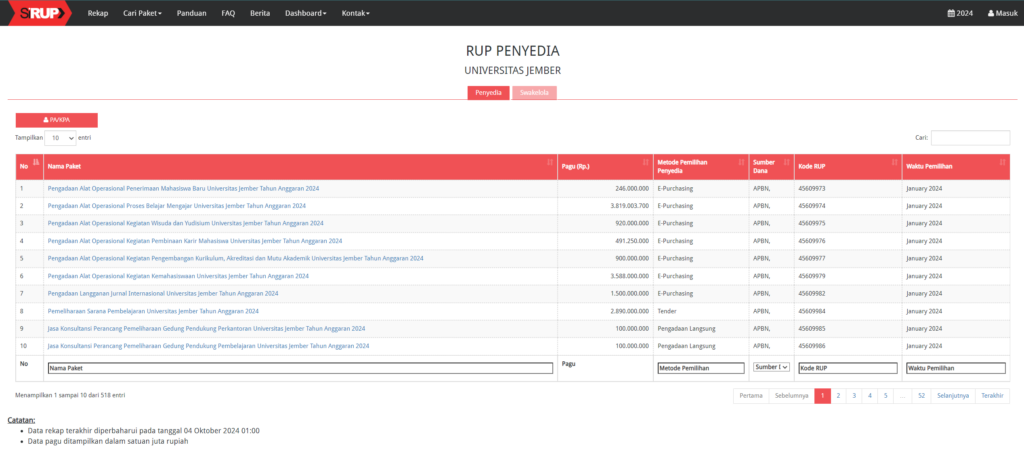
Task: Jump to page 52 of results
Action: [921, 396]
